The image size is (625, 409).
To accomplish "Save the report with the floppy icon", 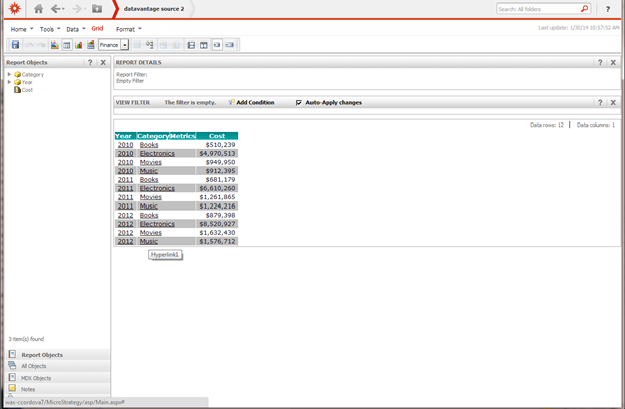I will (15, 45).
